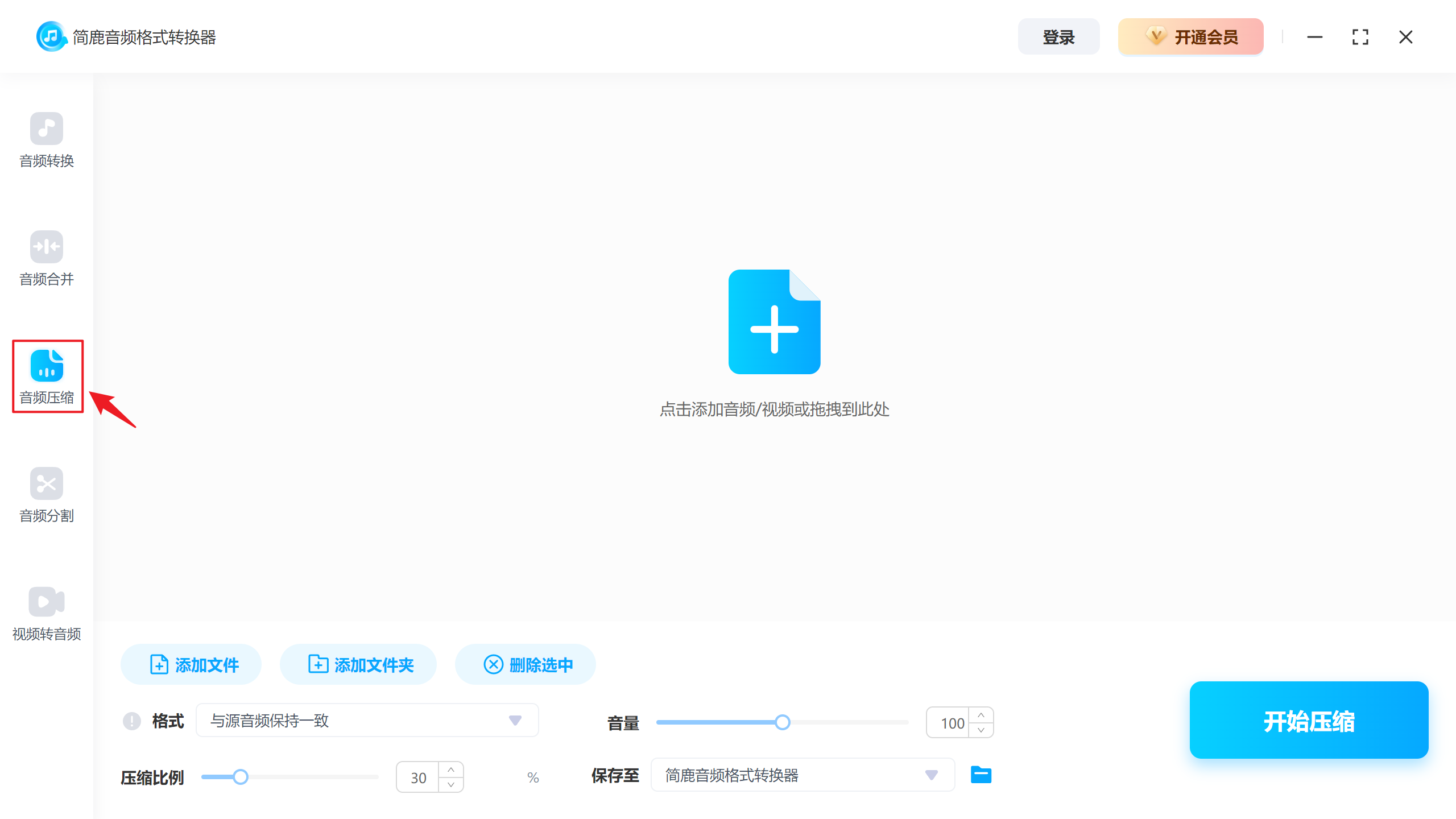Click 添加文件 to add files
This screenshot has height=819, width=1456.
coord(191,664)
